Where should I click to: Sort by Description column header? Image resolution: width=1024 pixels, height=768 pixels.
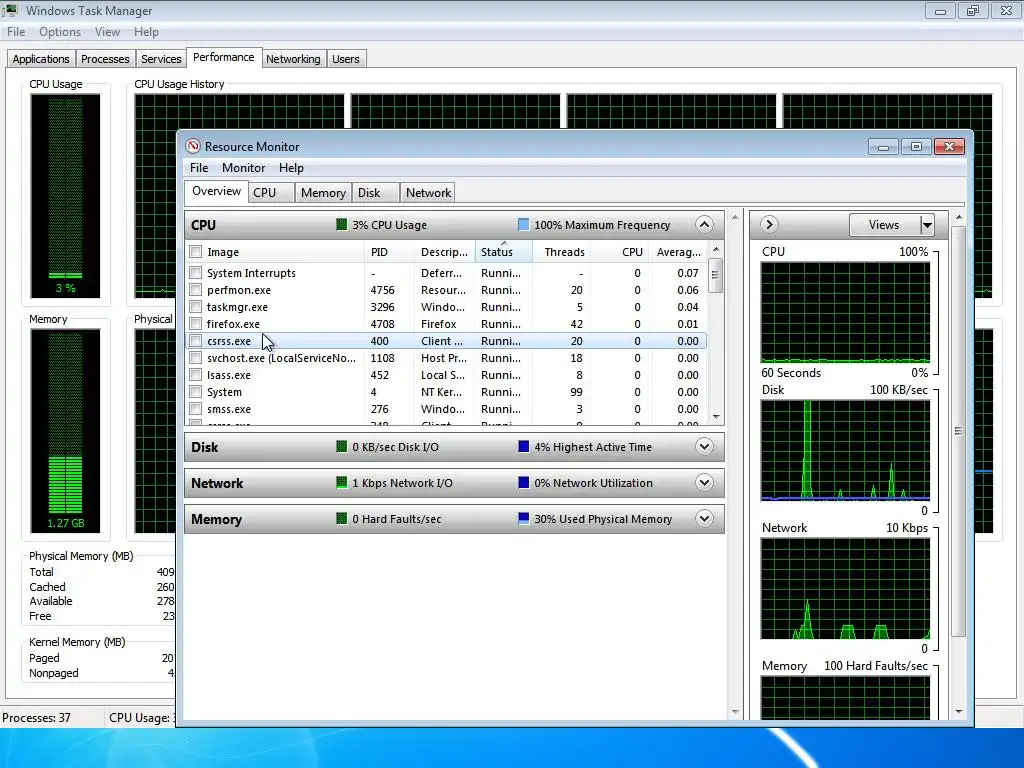444,252
